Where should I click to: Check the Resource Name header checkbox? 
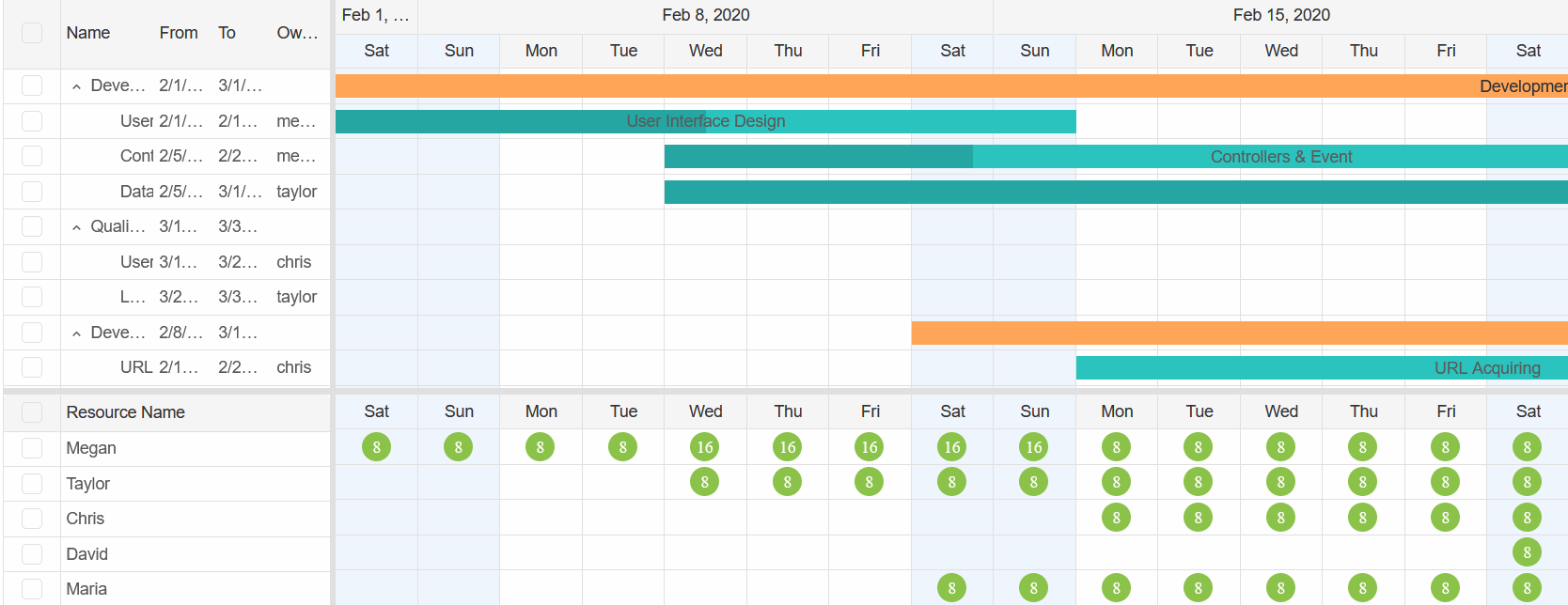tap(32, 412)
